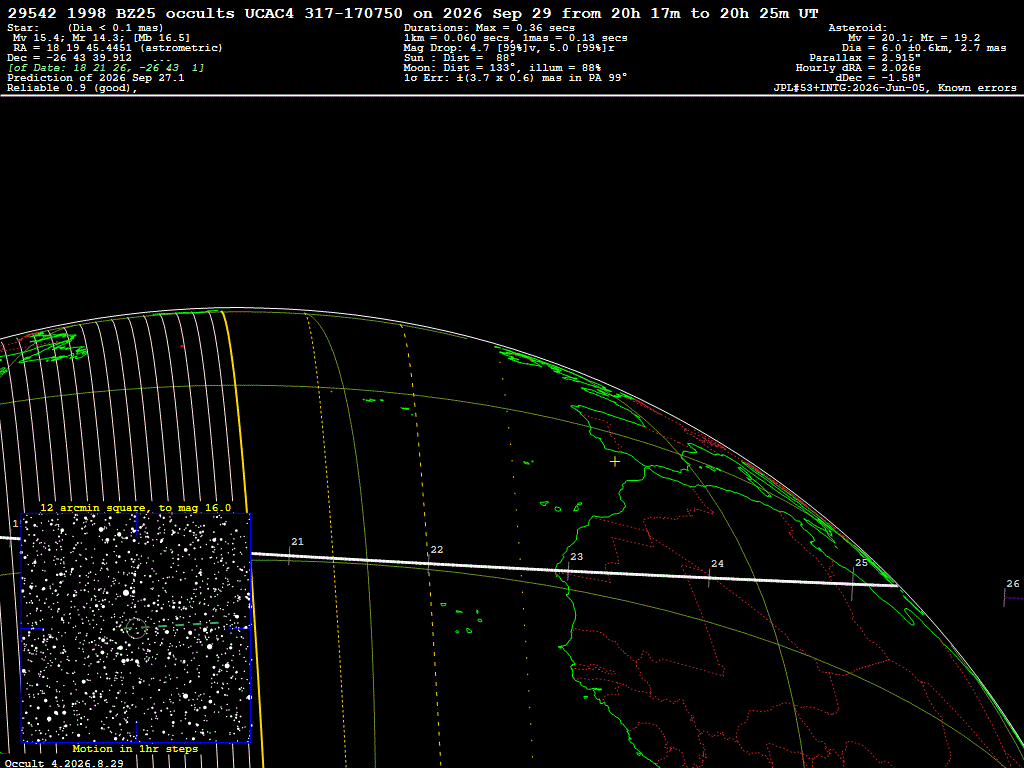Click the target star circle in star chart
The image size is (1024, 768).
(135, 628)
